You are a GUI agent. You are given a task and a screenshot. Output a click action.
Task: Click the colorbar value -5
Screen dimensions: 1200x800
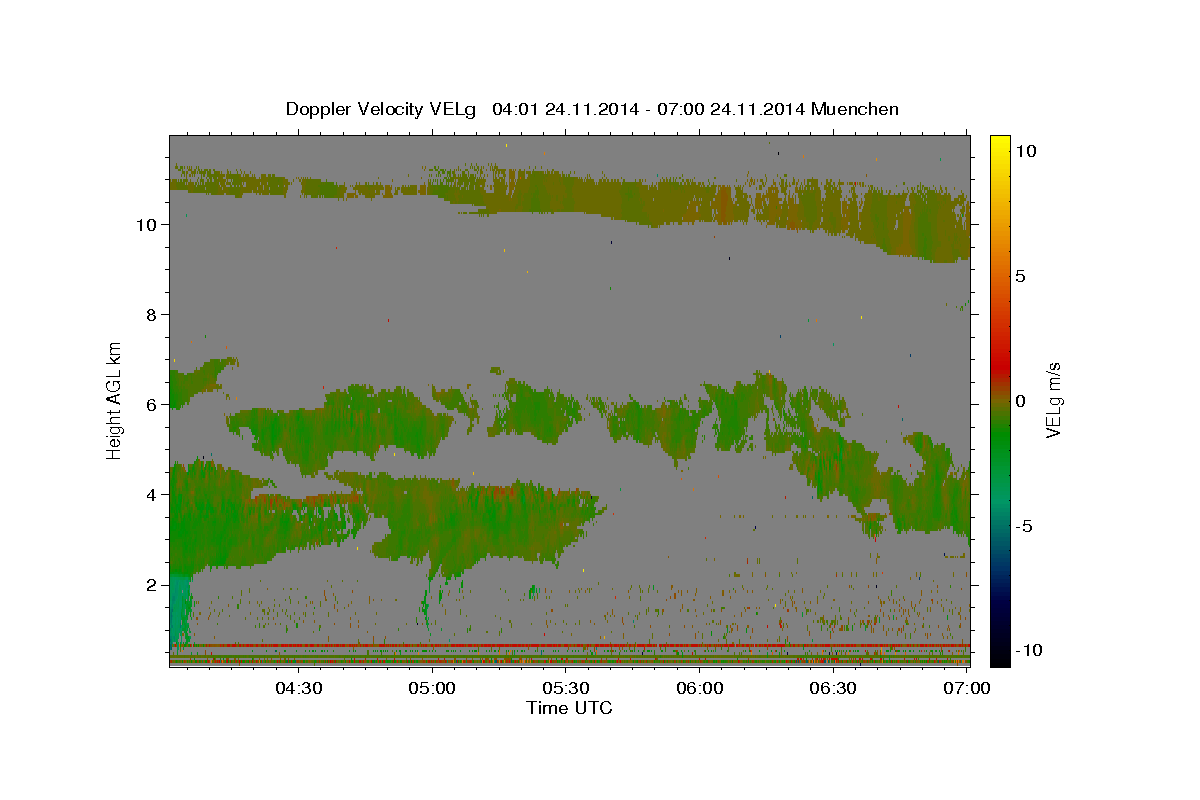pos(1025,526)
